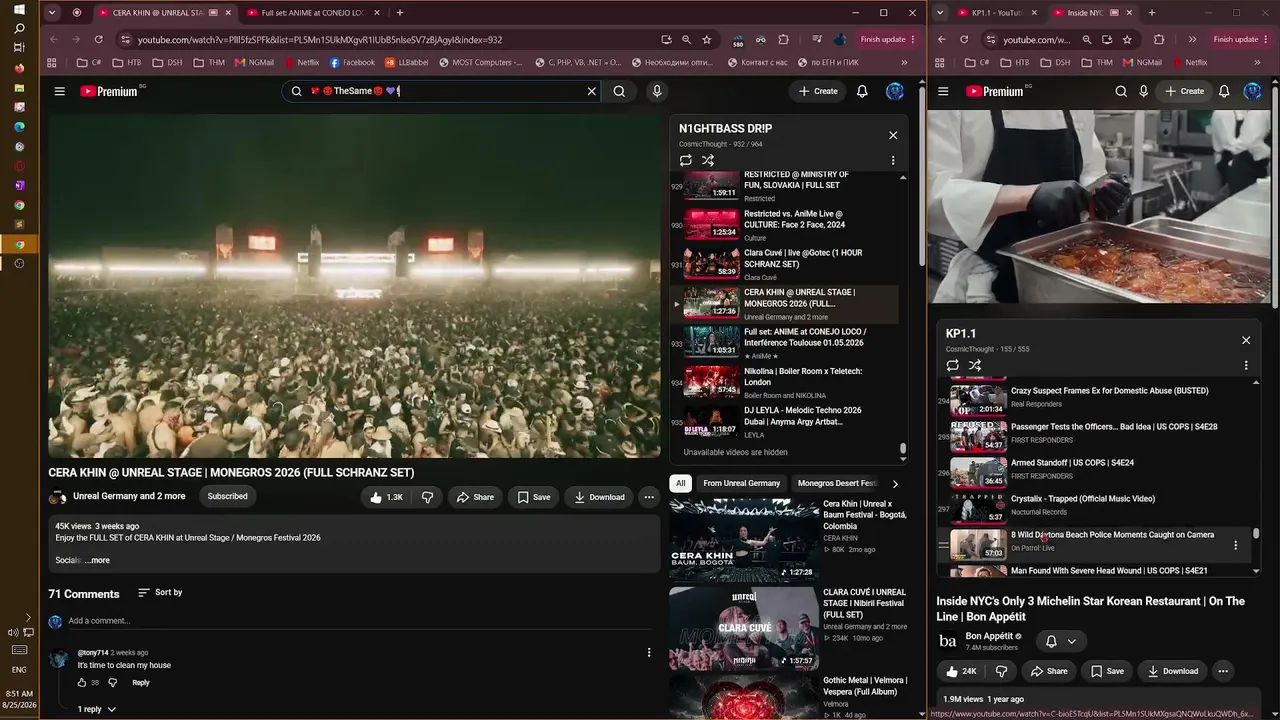Click the KP1.1 playlist scrollbar thumb

(x=1256, y=534)
